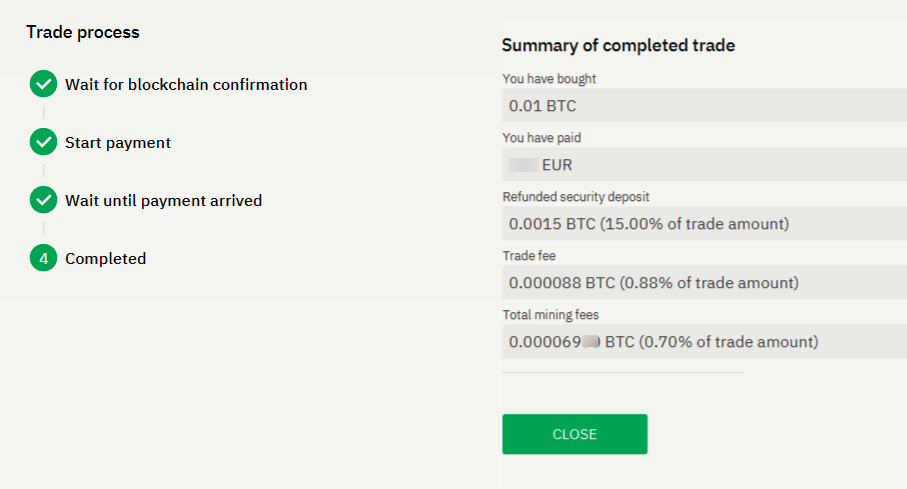Click the Trade process heading

(x=83, y=32)
